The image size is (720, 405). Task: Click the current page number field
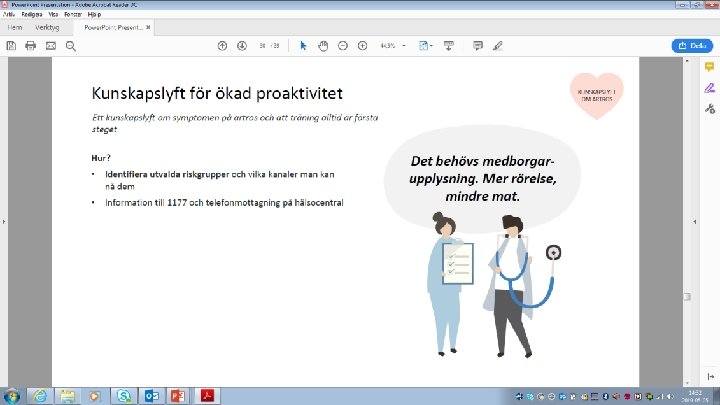[x=263, y=45]
